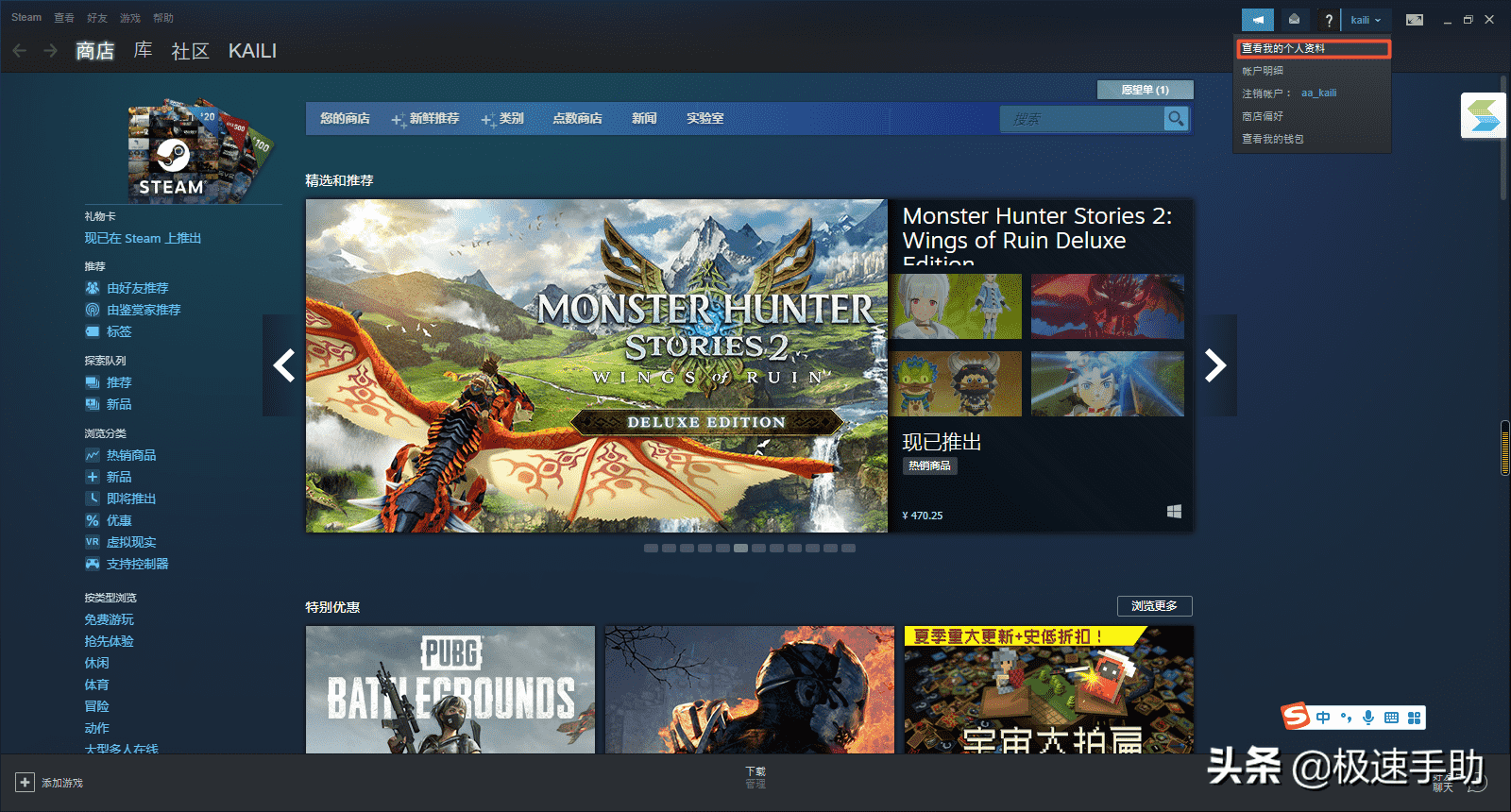
Task: Click the active carousel page indicator
Action: click(x=740, y=548)
